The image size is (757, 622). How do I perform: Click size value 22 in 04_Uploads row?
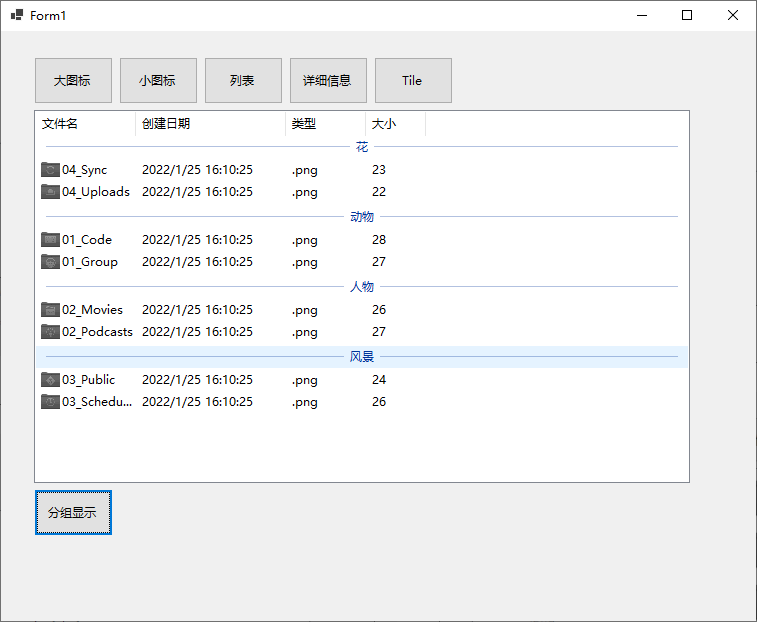pyautogui.click(x=379, y=192)
